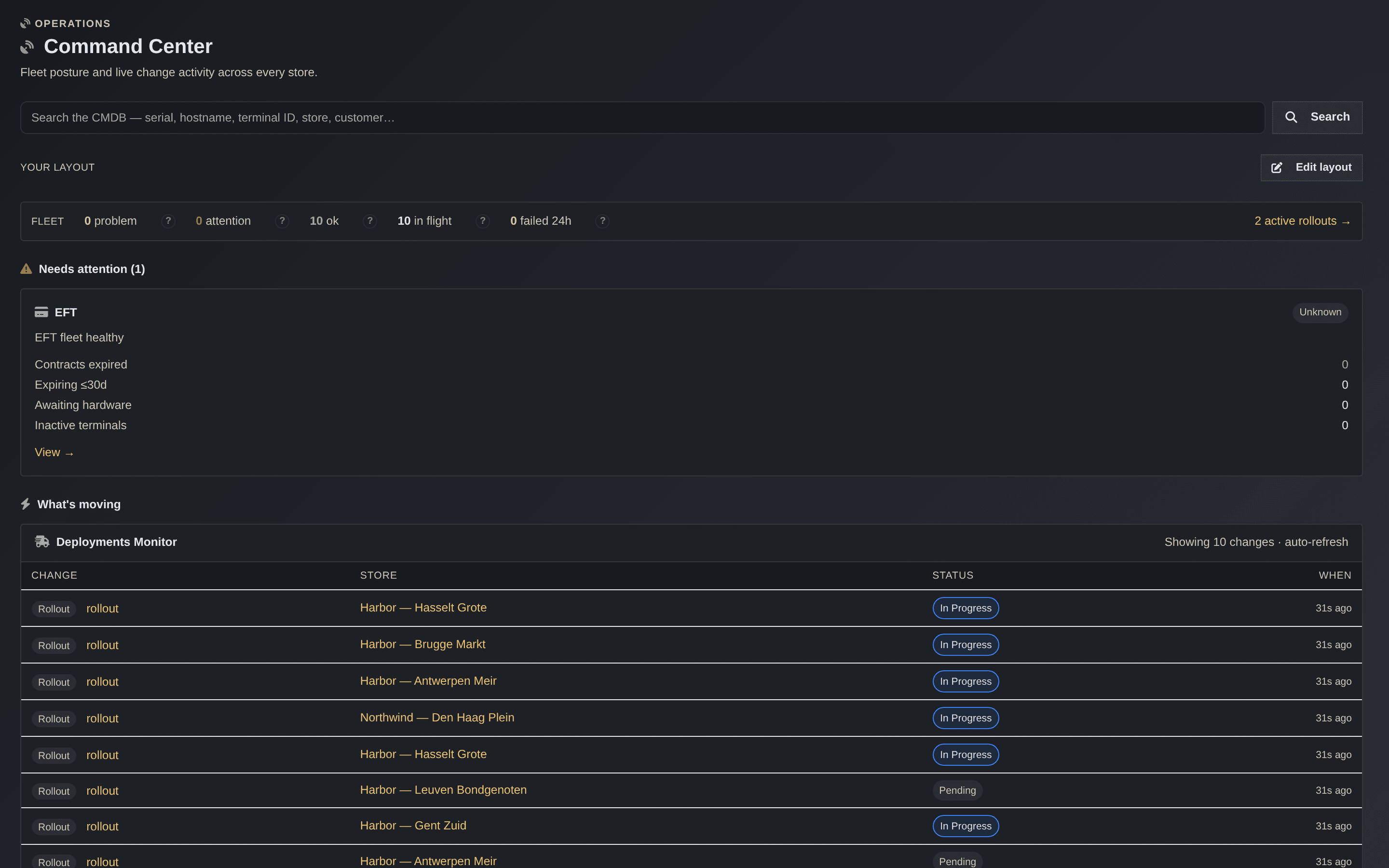
Task: Click In Progress badge for Brugge Markt
Action: [966, 645]
